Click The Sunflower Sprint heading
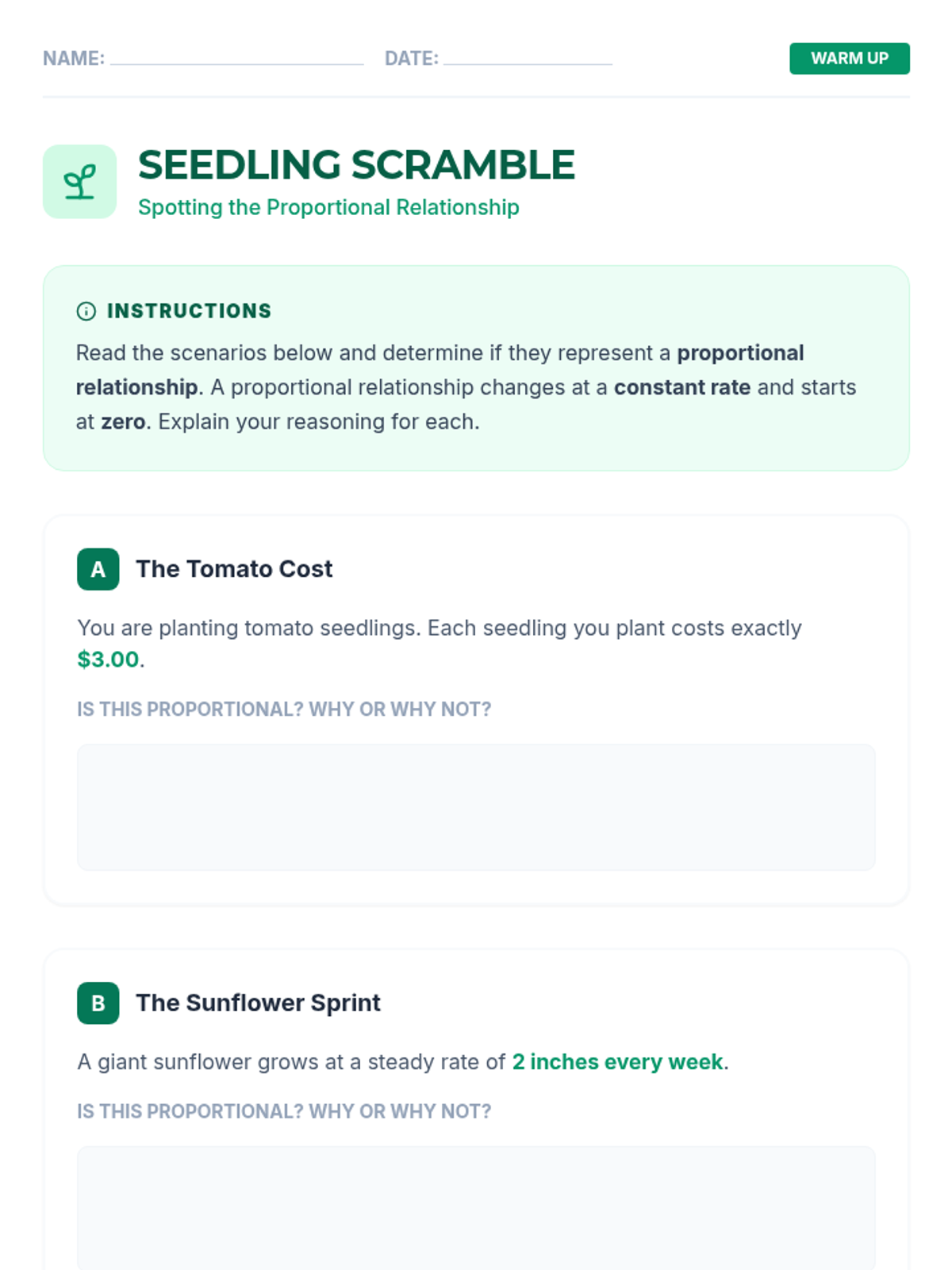 pyautogui.click(x=258, y=1003)
